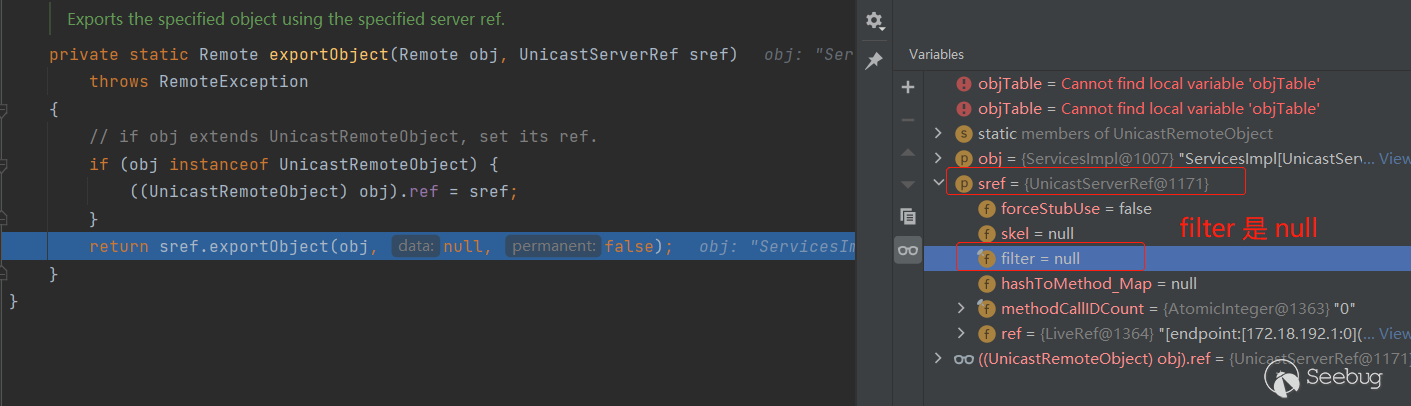Click the first objTable error icon
This screenshot has width=1411, height=406.
tap(964, 84)
